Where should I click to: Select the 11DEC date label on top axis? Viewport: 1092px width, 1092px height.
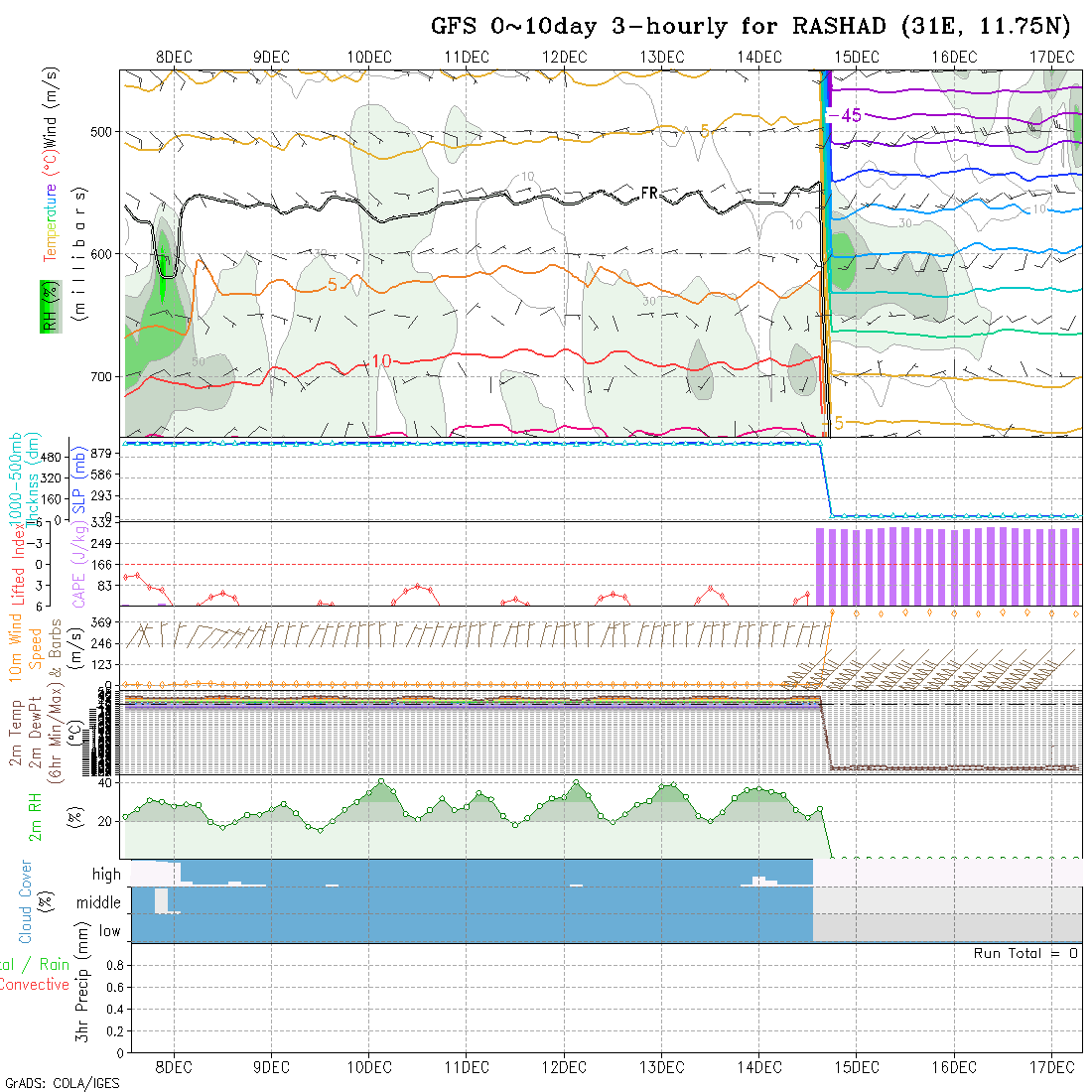point(467,57)
